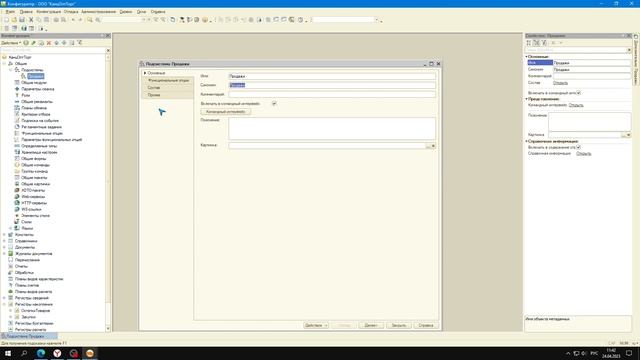Click into the Пояснение text area in dialog
Screen dimensions: 640x360
tap(332, 129)
